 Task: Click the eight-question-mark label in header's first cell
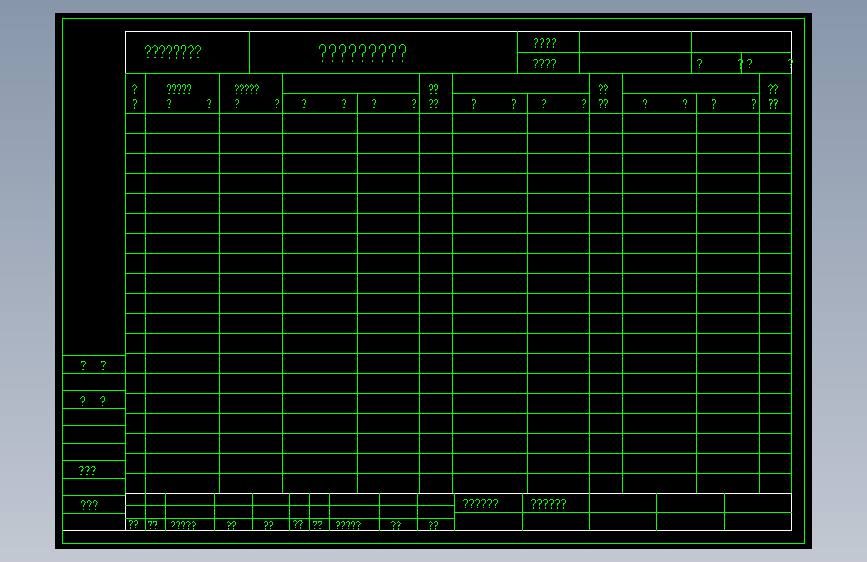coord(173,52)
